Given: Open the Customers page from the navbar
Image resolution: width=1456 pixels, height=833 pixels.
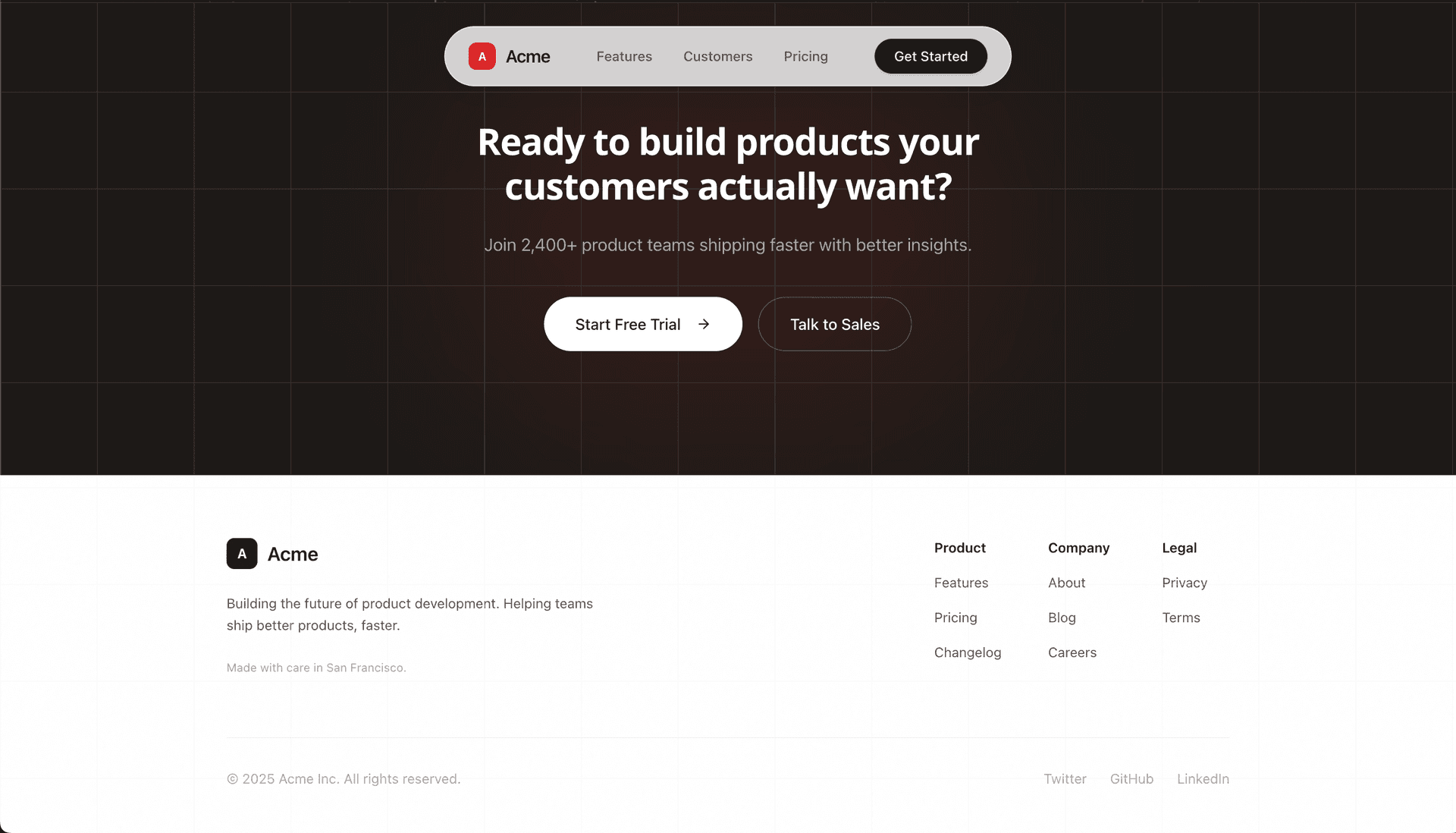Looking at the screenshot, I should (x=717, y=56).
